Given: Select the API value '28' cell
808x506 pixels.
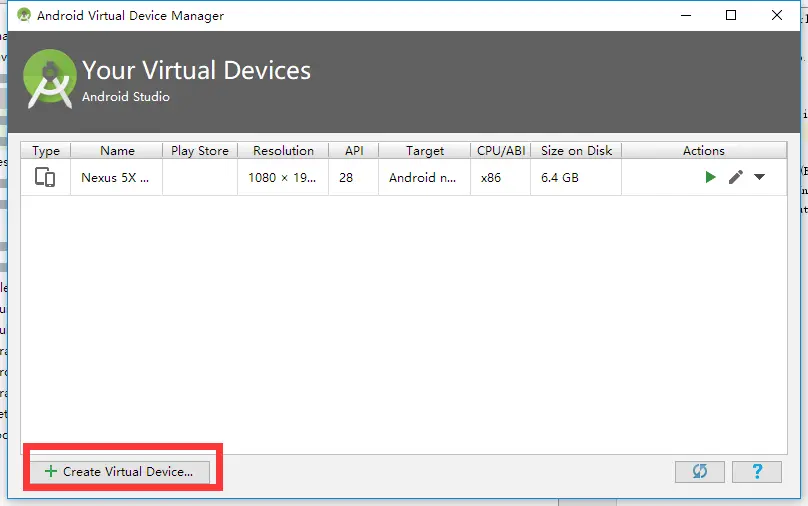Looking at the screenshot, I should 354,177.
